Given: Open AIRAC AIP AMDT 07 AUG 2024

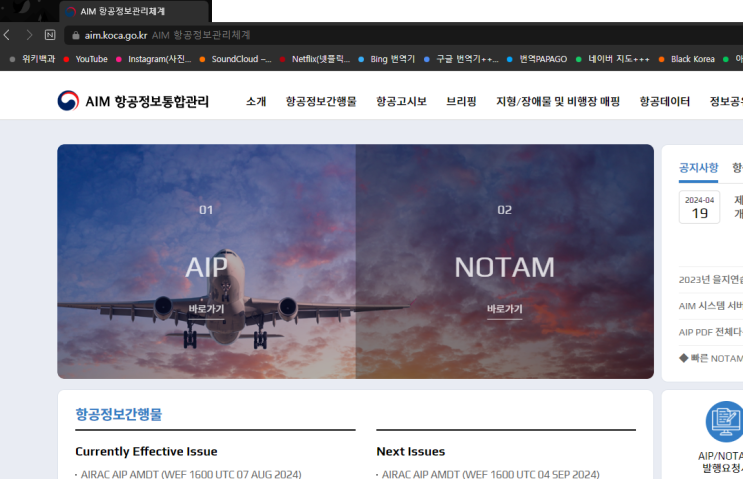Looking at the screenshot, I should pyautogui.click(x=191, y=474).
